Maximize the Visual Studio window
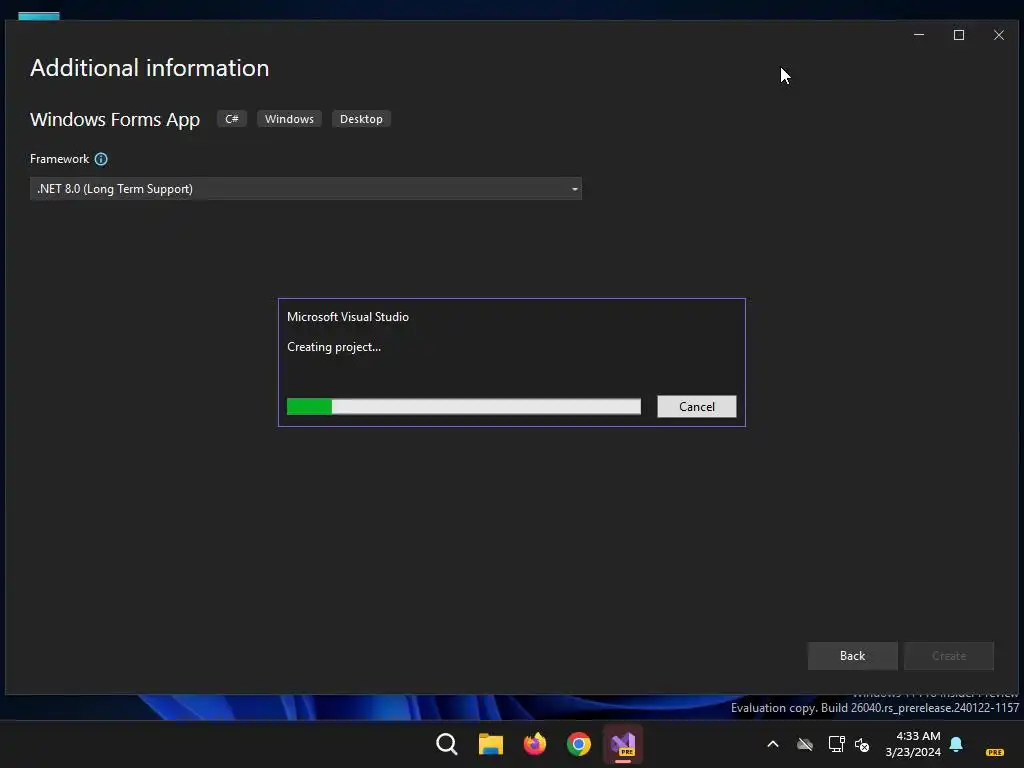This screenshot has width=1024, height=768. (x=959, y=35)
